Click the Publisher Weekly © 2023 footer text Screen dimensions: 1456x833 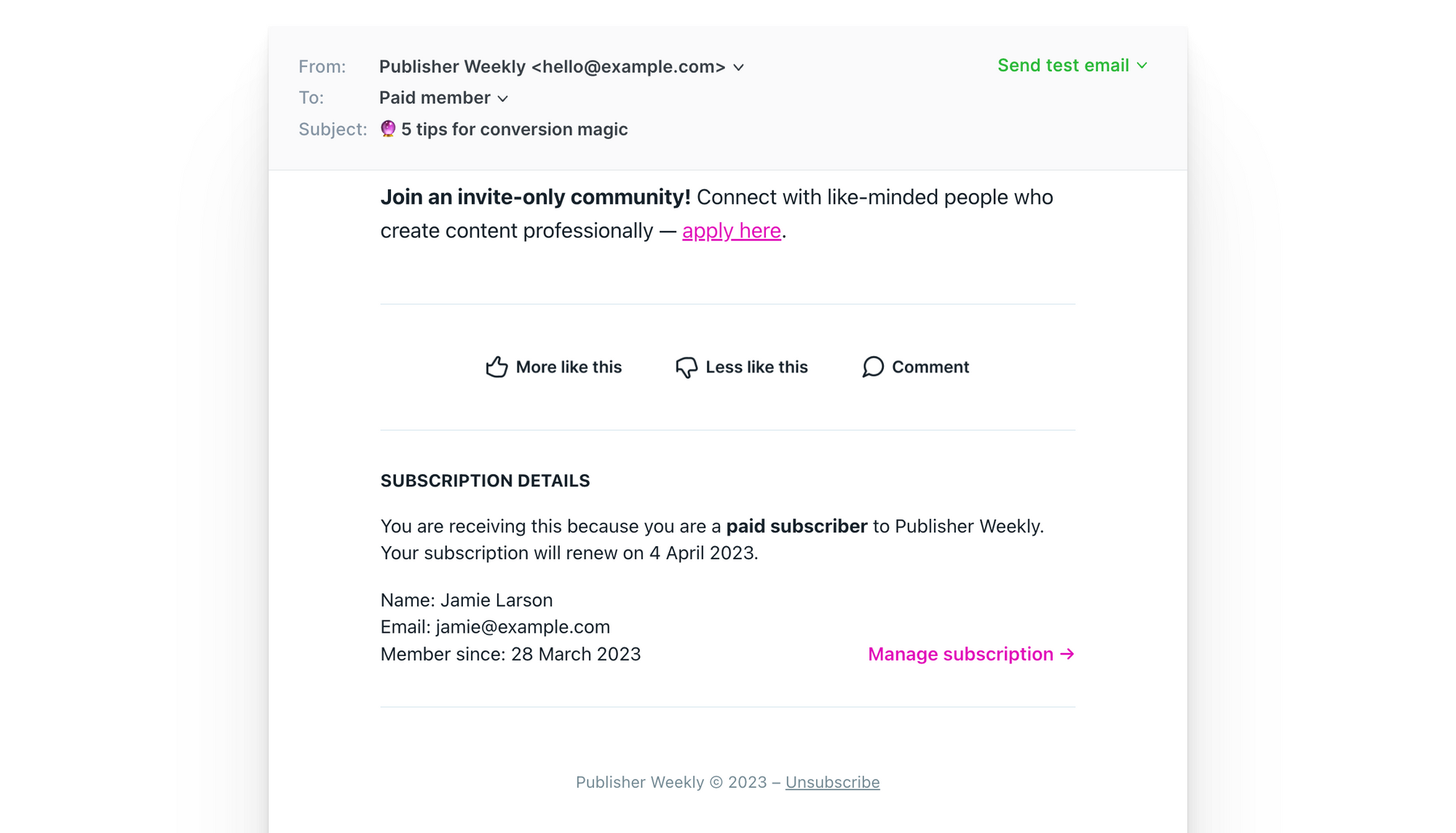[671, 782]
